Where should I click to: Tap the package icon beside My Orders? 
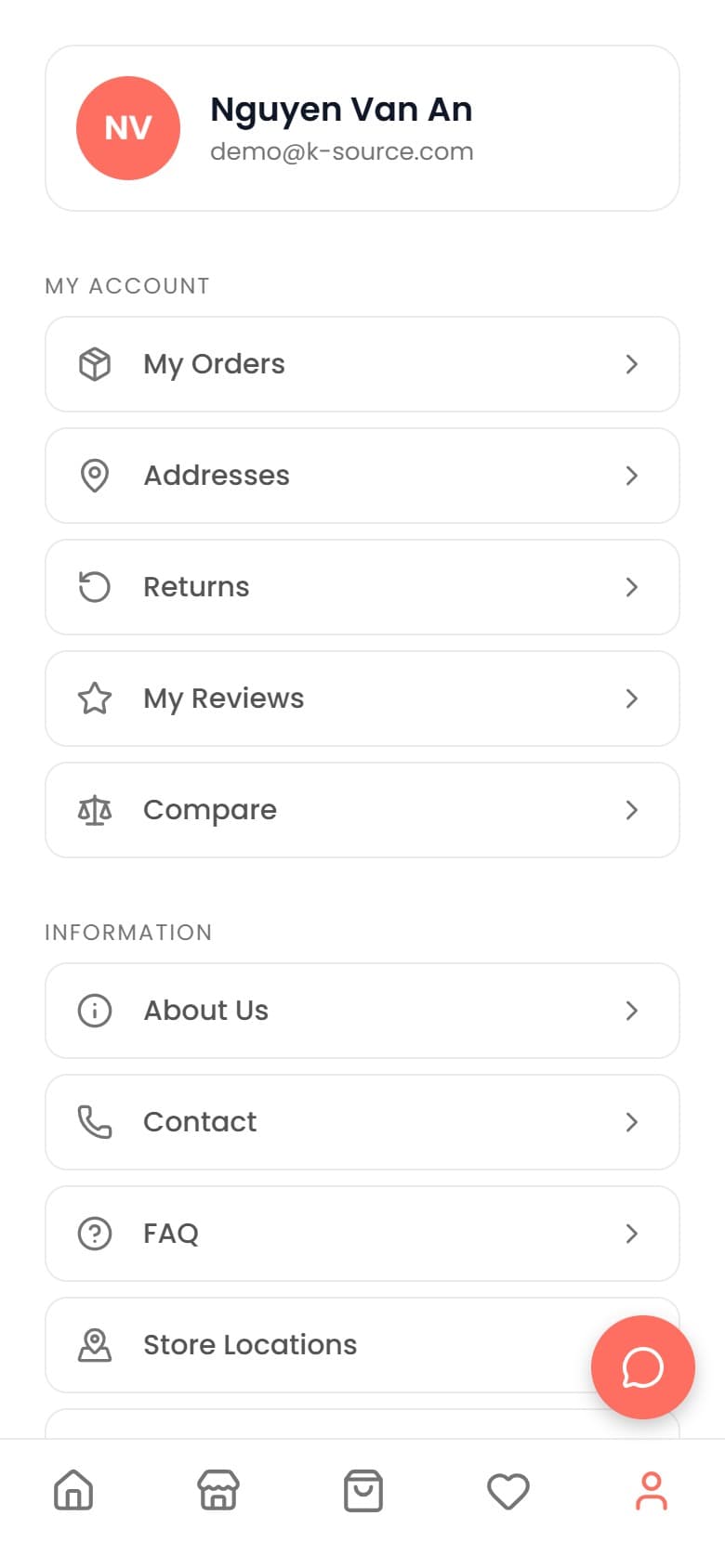pos(95,364)
